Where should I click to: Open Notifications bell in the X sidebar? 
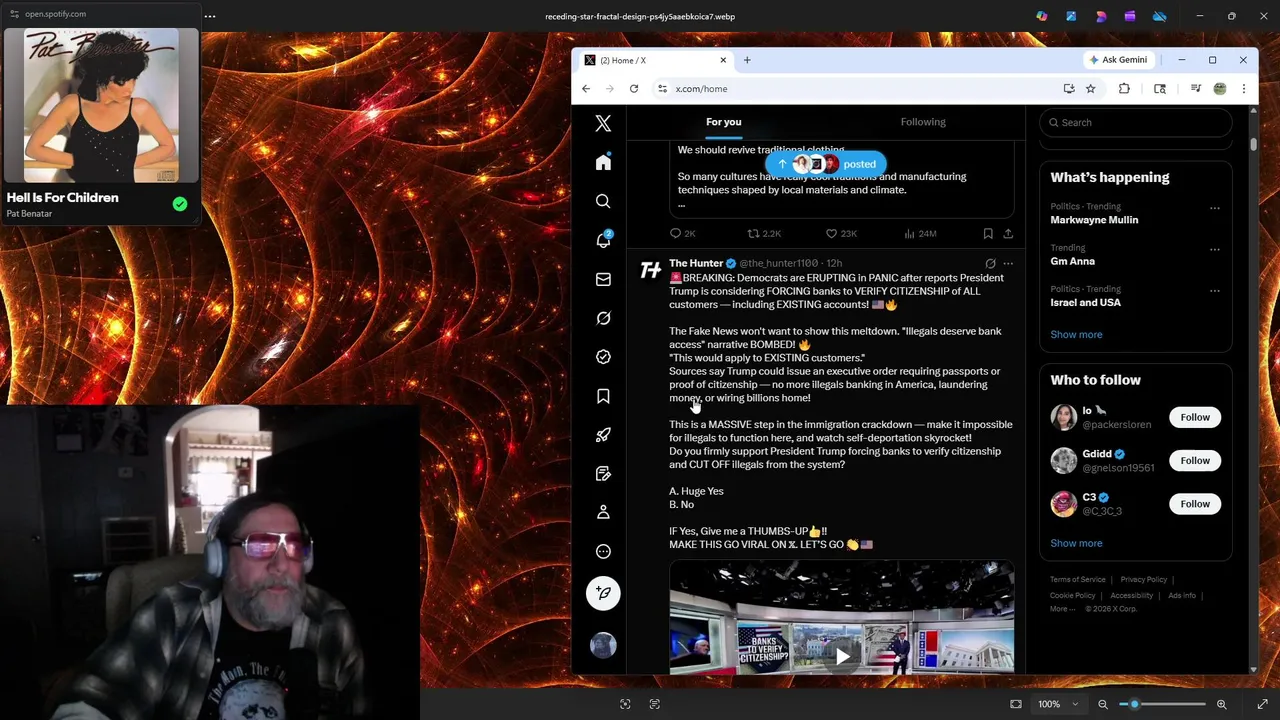click(x=603, y=240)
